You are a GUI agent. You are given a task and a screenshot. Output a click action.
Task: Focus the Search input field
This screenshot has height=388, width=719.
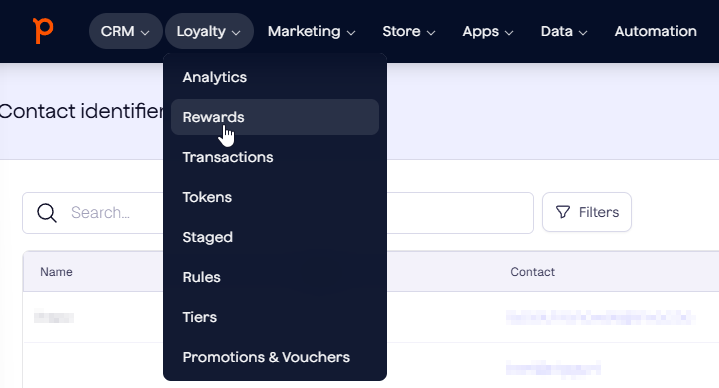(x=278, y=213)
